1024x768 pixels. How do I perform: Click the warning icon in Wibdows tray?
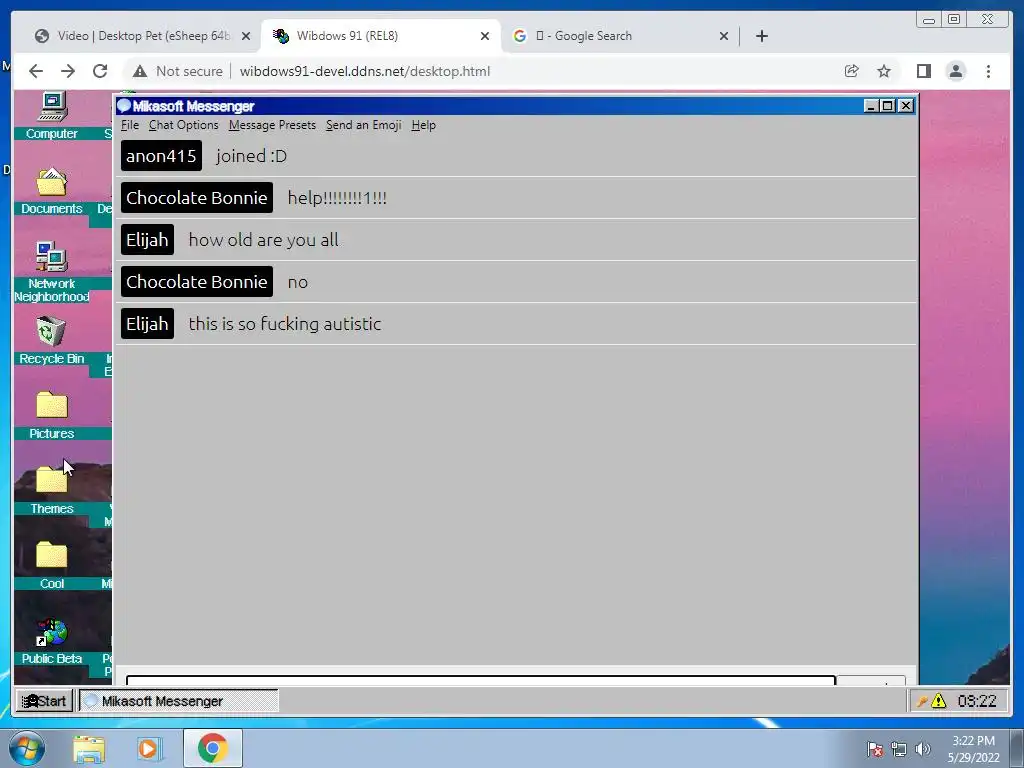[x=938, y=701]
